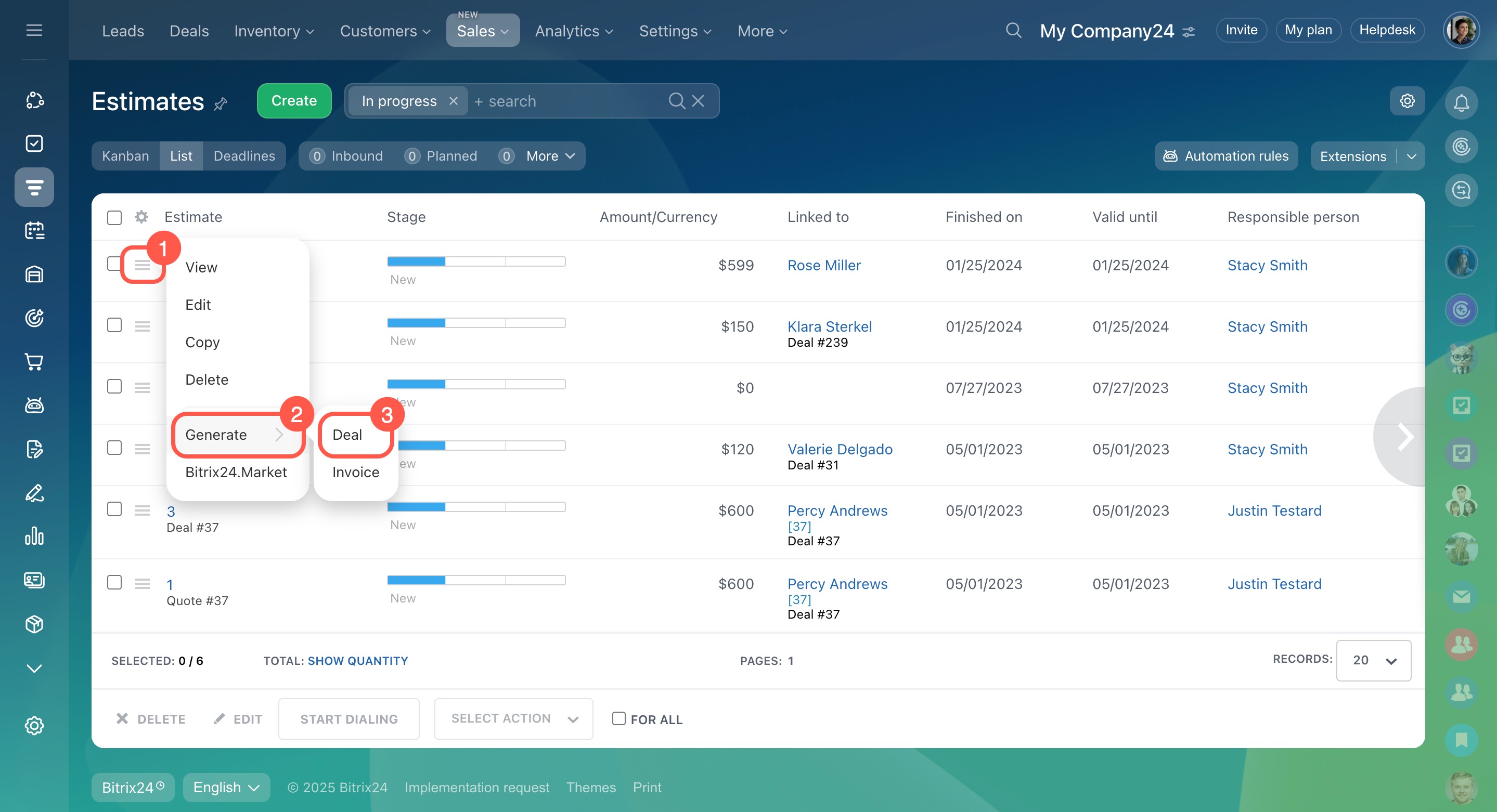1497x812 pixels.
Task: Click the company name edit sliders icon
Action: click(x=1189, y=32)
